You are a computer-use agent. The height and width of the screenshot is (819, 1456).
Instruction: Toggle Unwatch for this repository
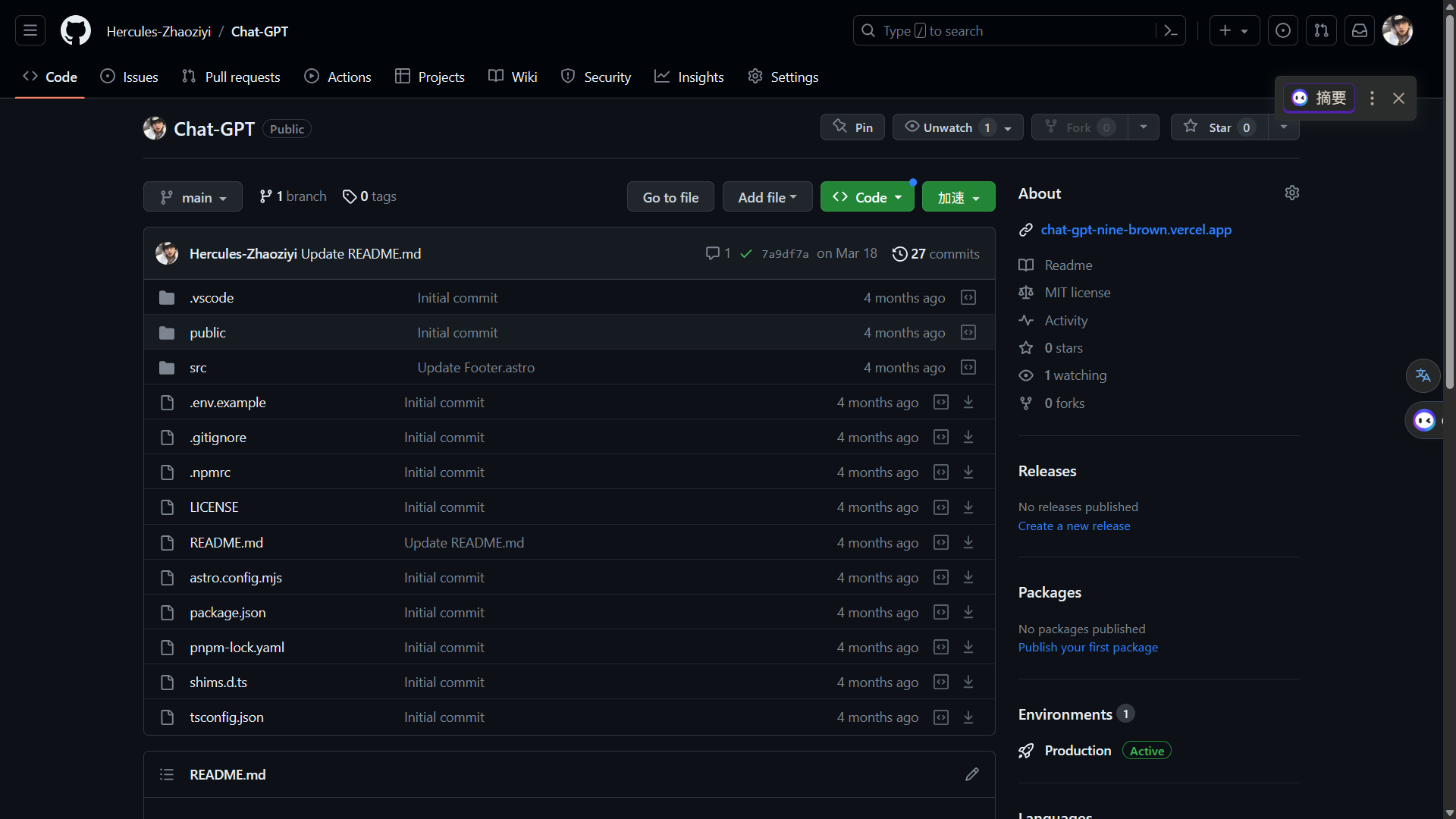[948, 127]
